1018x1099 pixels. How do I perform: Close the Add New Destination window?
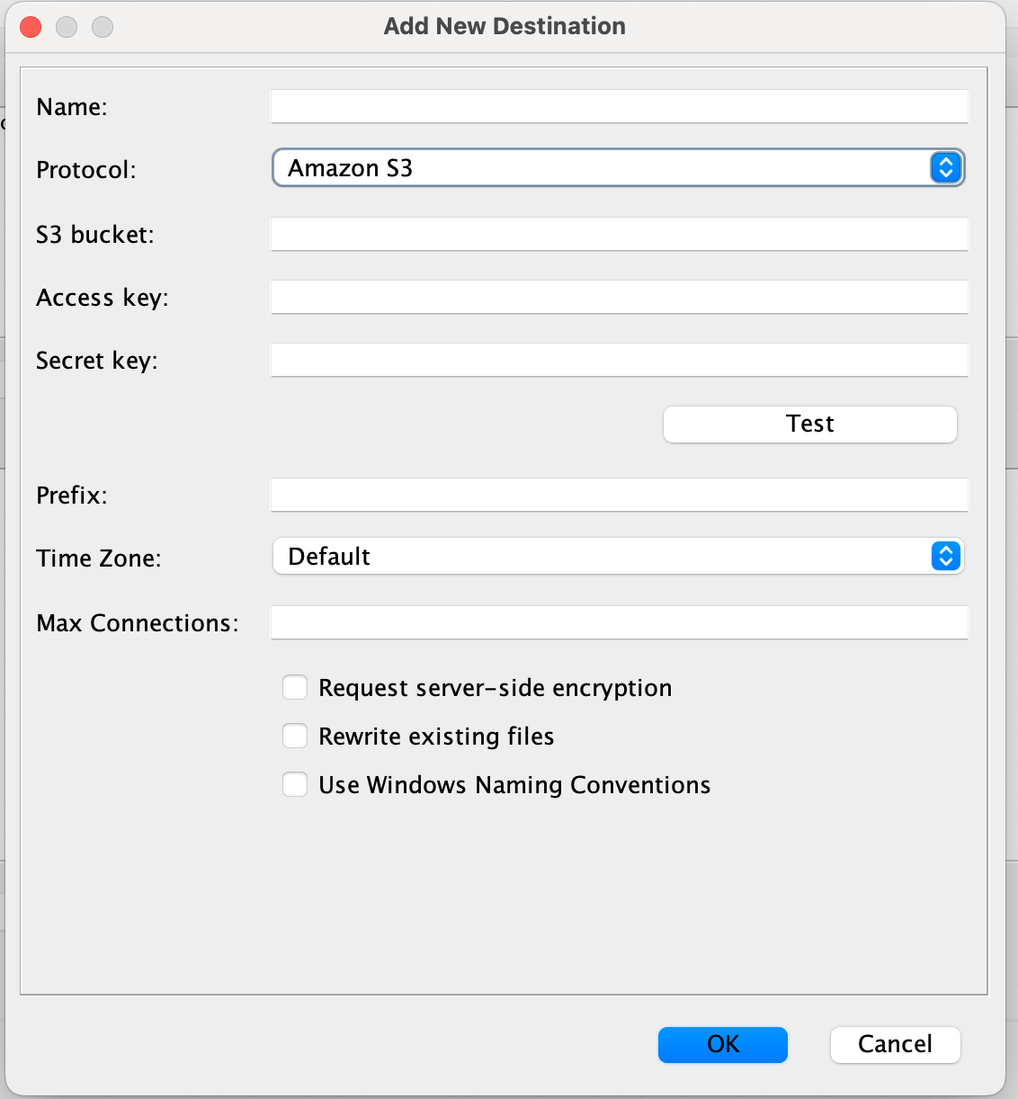31,27
